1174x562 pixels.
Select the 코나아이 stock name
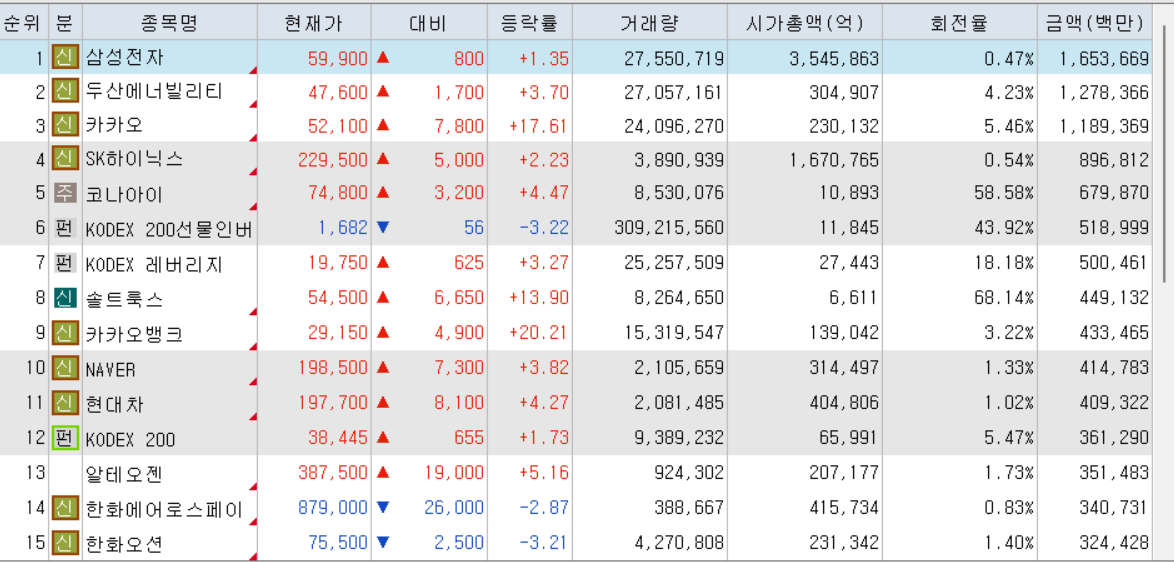[x=124, y=195]
